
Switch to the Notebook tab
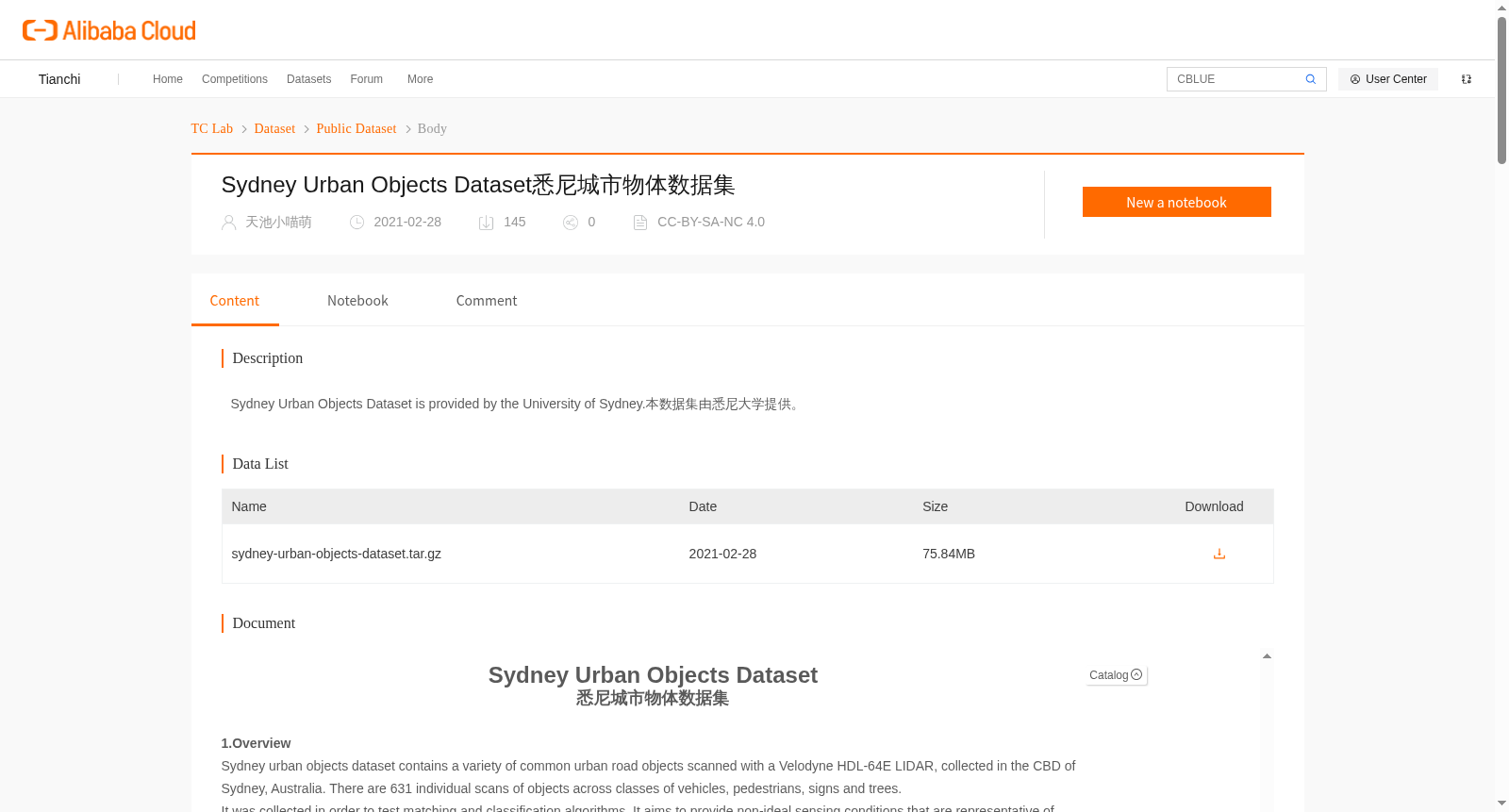[357, 301]
